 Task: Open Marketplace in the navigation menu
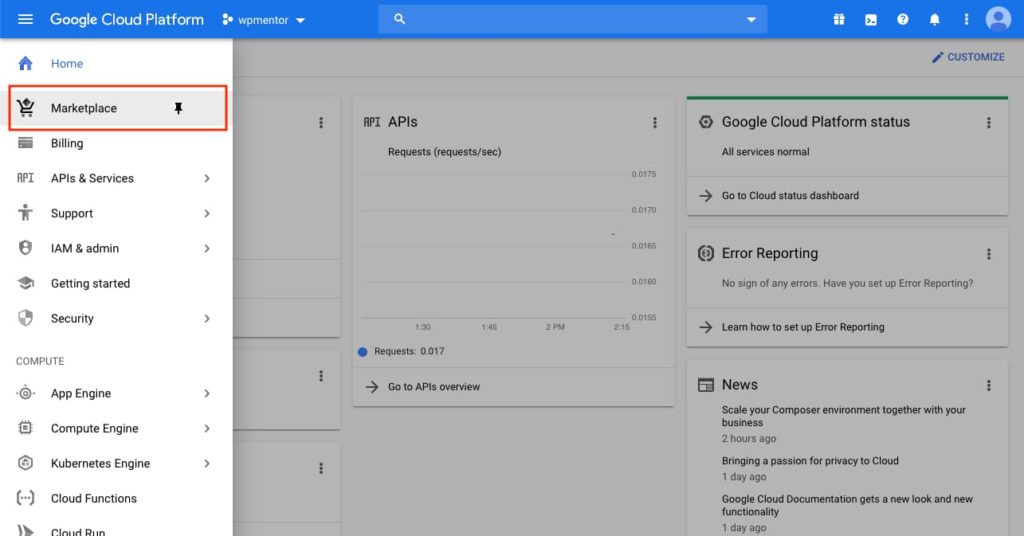pos(84,108)
